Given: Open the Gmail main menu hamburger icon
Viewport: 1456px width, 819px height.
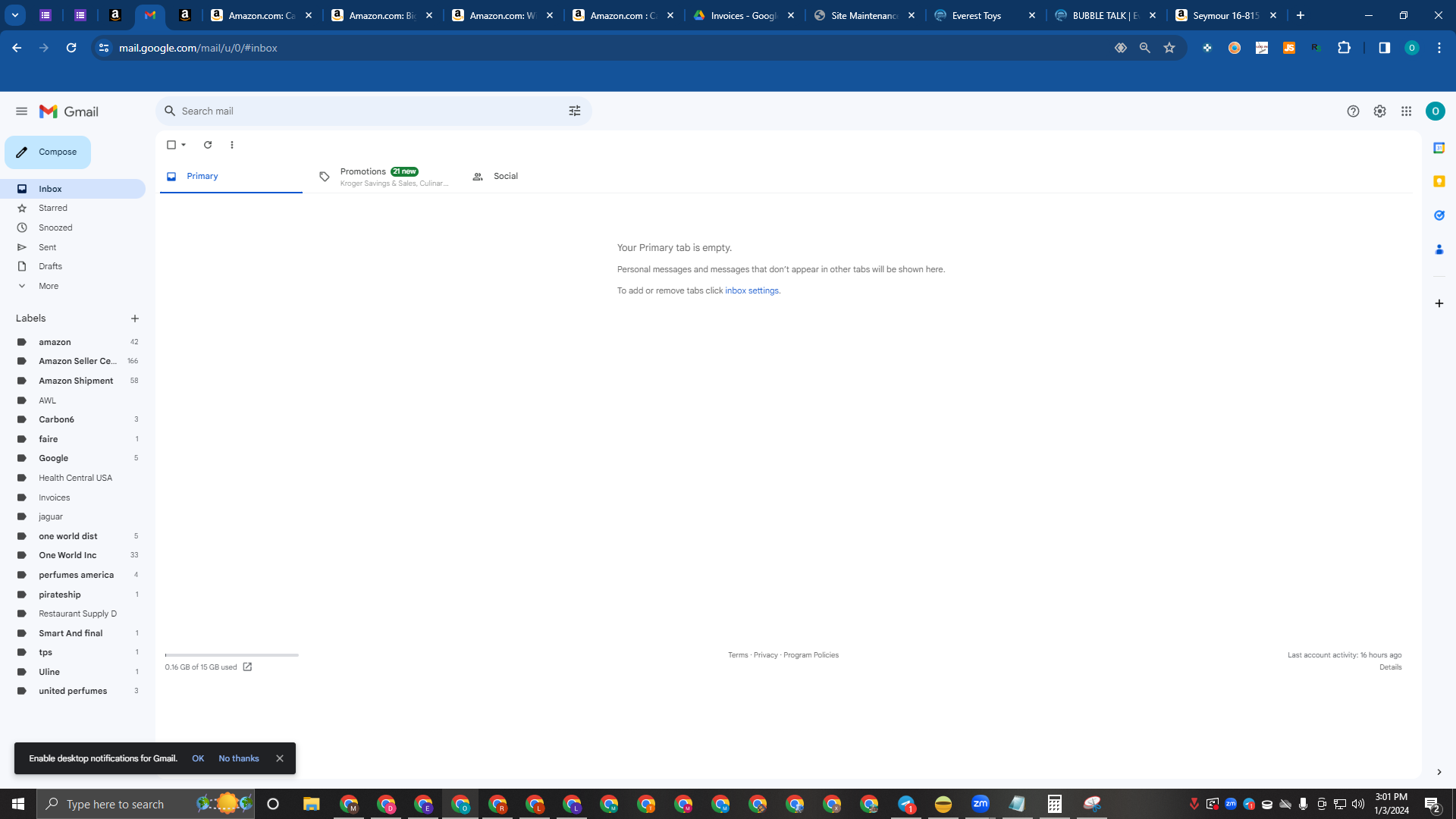Looking at the screenshot, I should pyautogui.click(x=21, y=111).
